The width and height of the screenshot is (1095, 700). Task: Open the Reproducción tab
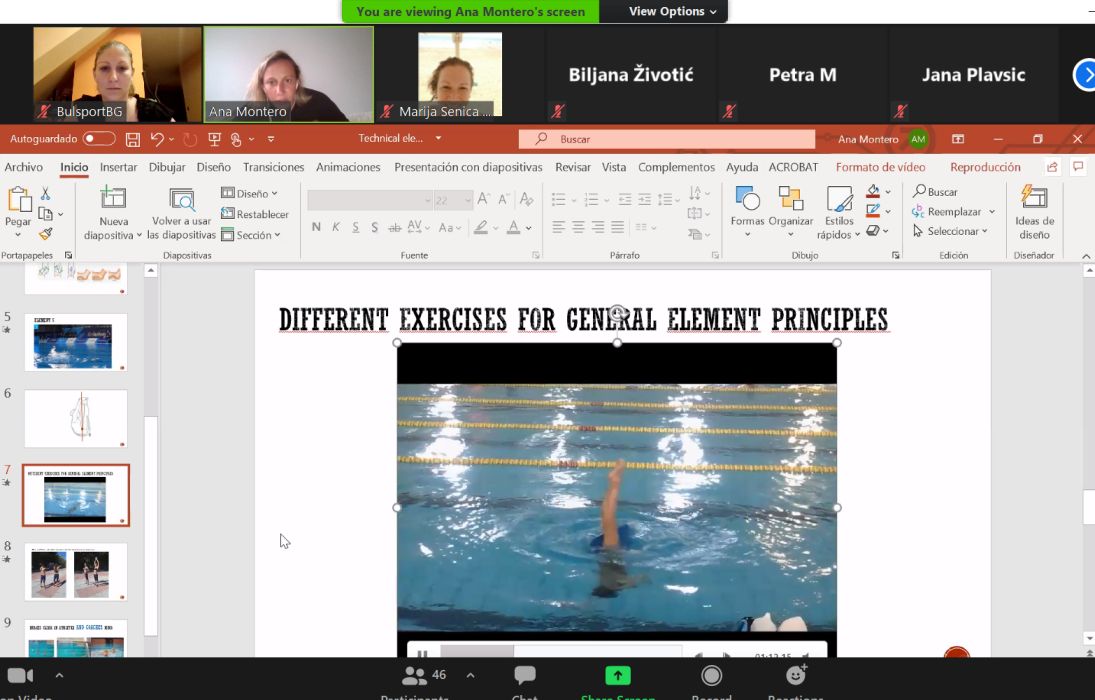[x=985, y=167]
